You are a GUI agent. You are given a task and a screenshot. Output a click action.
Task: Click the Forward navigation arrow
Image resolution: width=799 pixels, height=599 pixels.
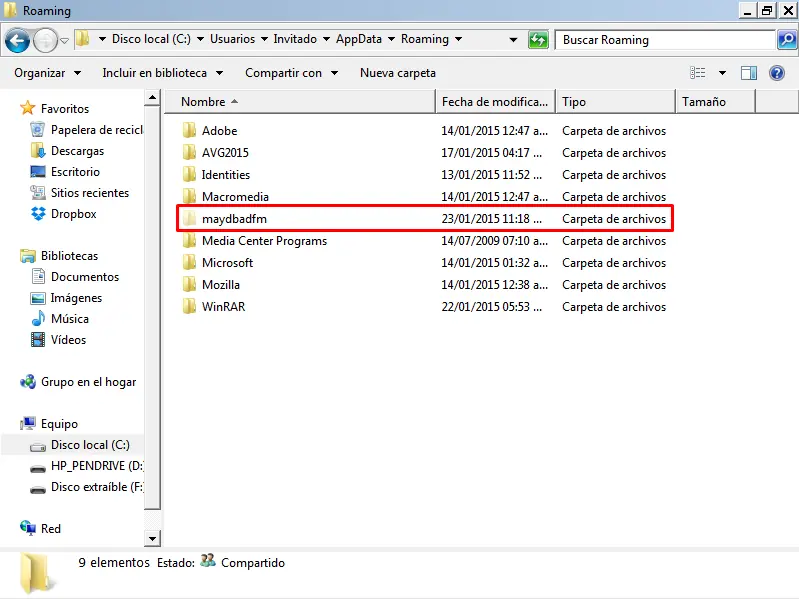pos(45,41)
